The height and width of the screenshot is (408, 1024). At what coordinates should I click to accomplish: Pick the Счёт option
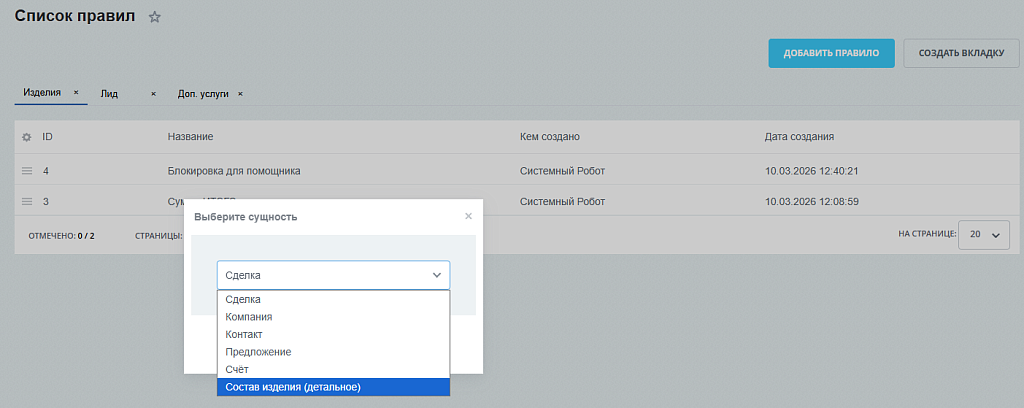click(333, 369)
